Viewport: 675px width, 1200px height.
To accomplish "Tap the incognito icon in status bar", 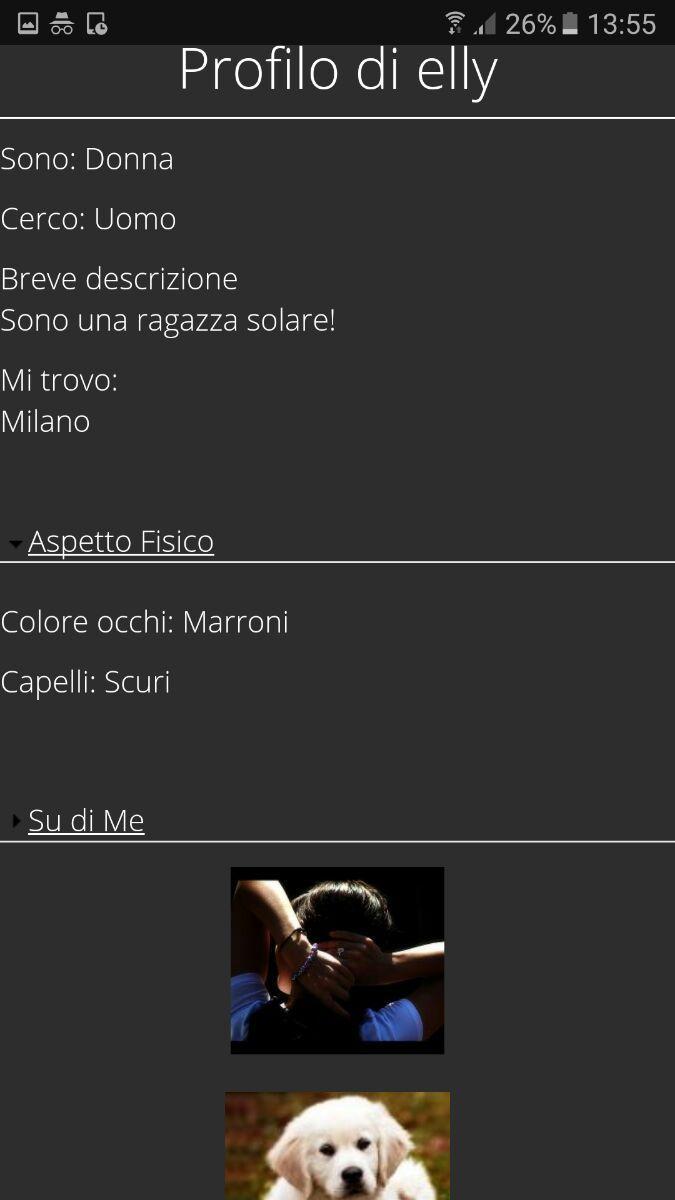I will click(62, 23).
